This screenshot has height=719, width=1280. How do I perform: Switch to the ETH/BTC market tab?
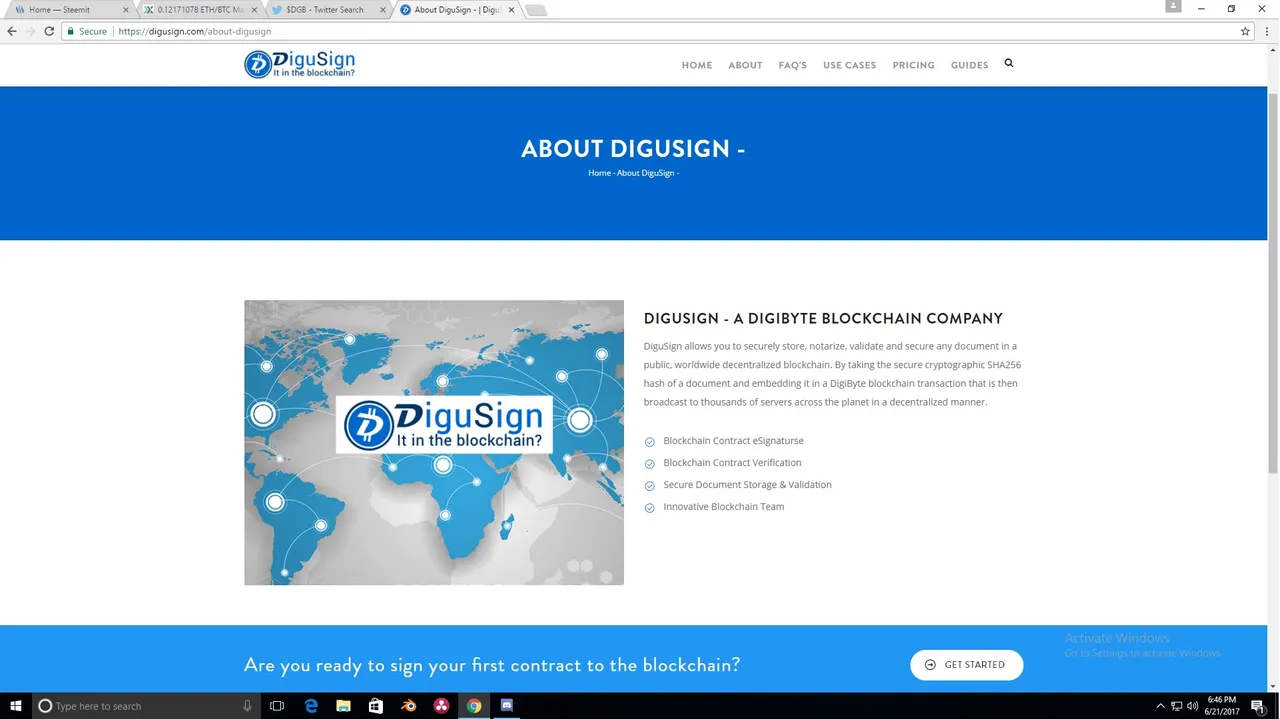pyautogui.click(x=196, y=10)
